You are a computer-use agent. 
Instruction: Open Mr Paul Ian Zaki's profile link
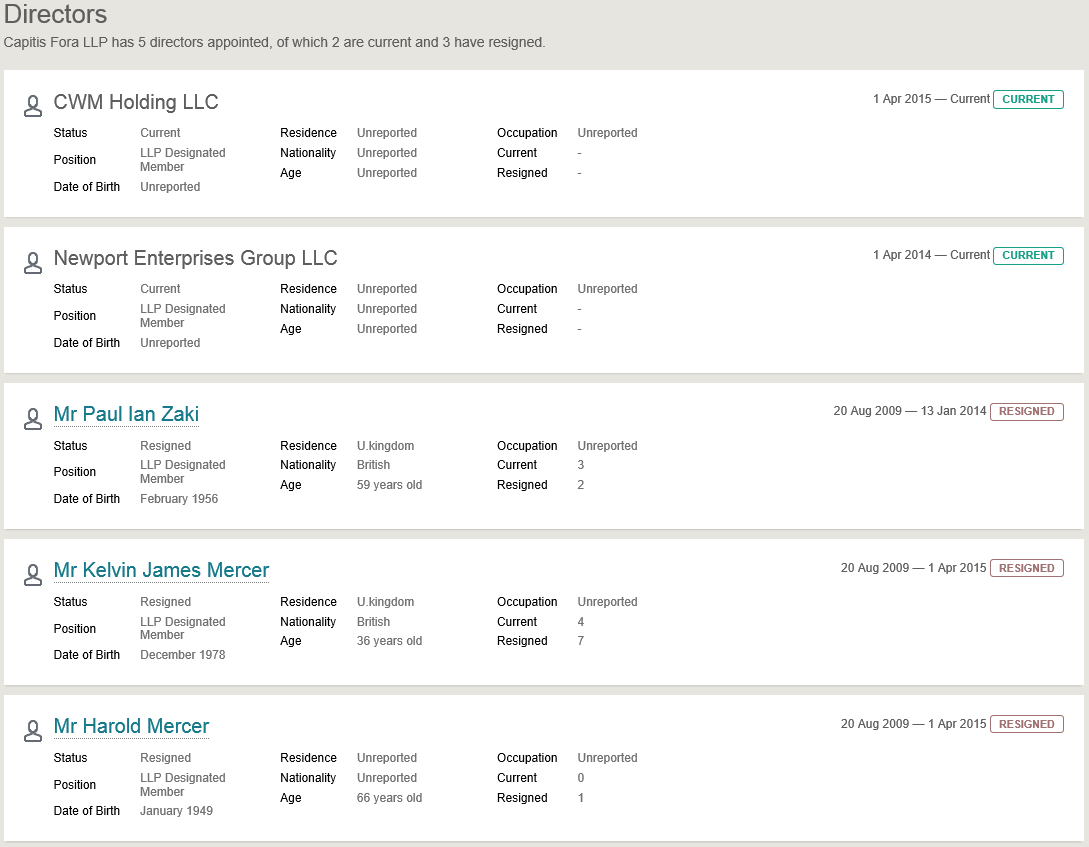(126, 414)
